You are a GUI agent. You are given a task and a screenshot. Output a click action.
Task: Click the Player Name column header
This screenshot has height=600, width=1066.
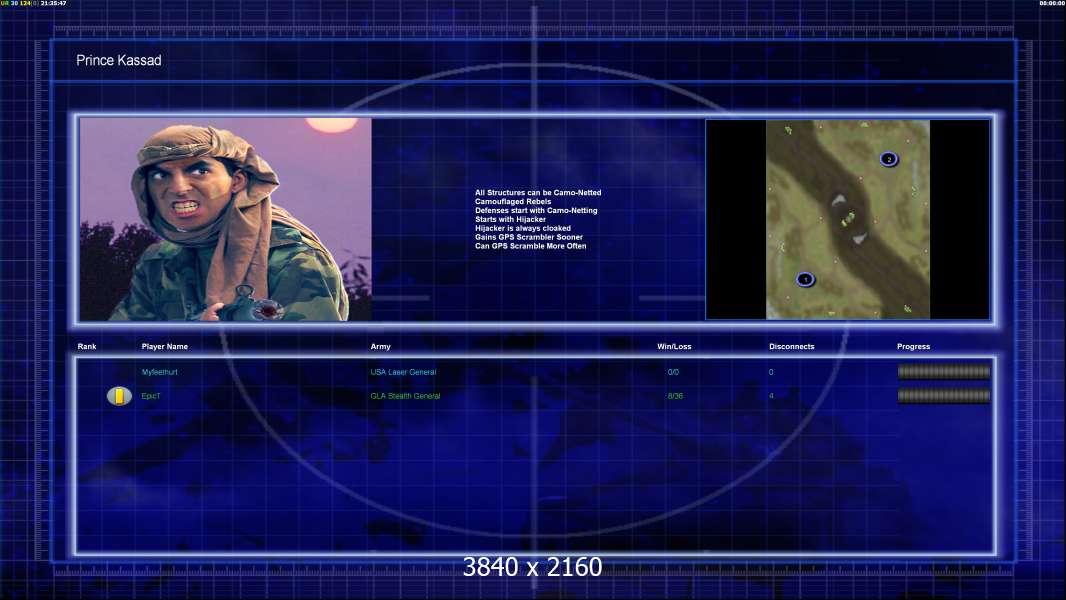point(165,347)
